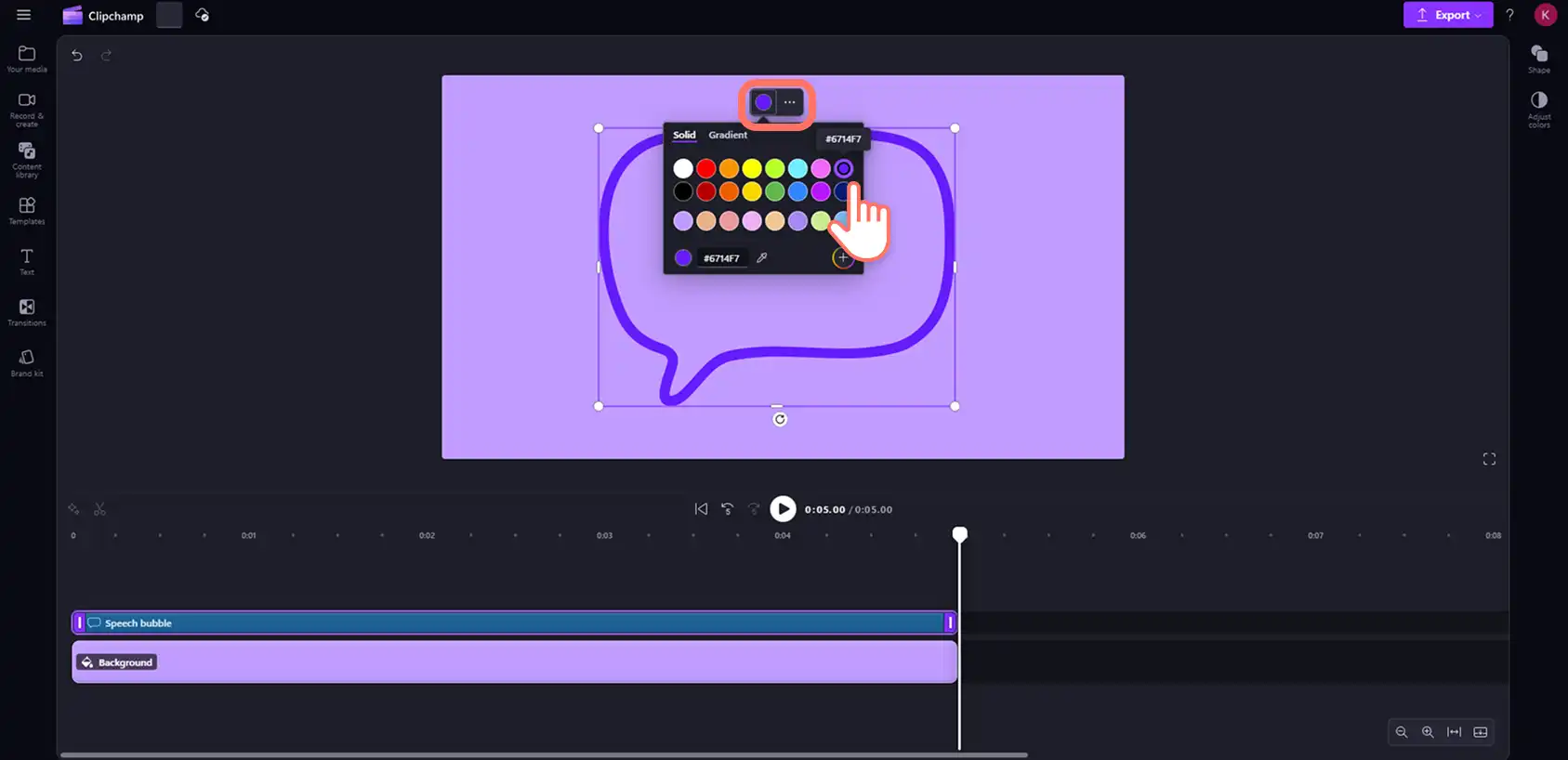Open the Shape properties panel
Screen dimensions: 1568x760
pyautogui.click(x=1539, y=59)
